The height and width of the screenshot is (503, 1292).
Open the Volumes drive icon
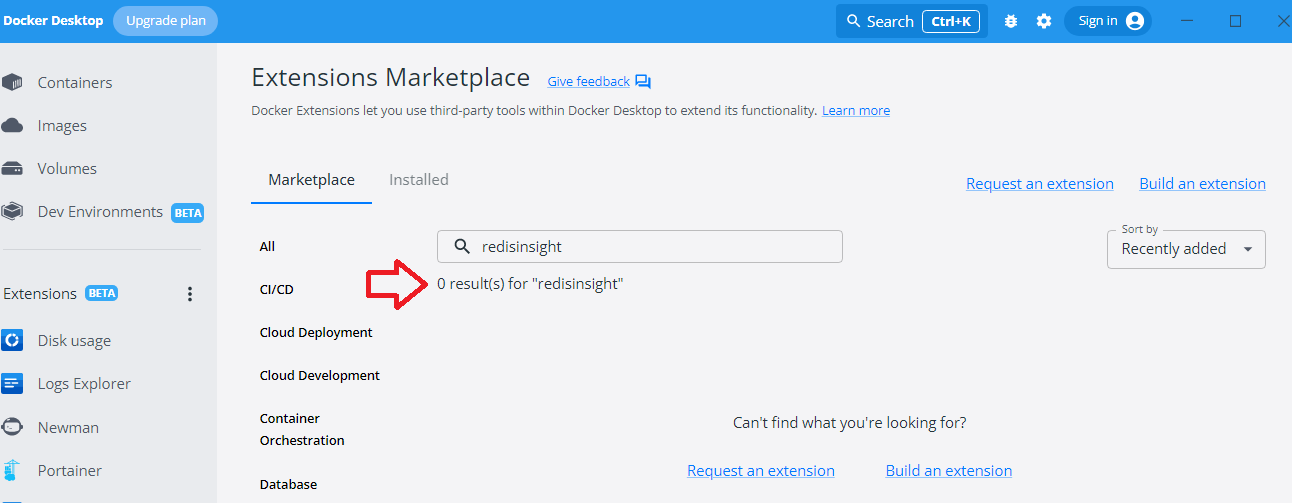pyautogui.click(x=12, y=169)
